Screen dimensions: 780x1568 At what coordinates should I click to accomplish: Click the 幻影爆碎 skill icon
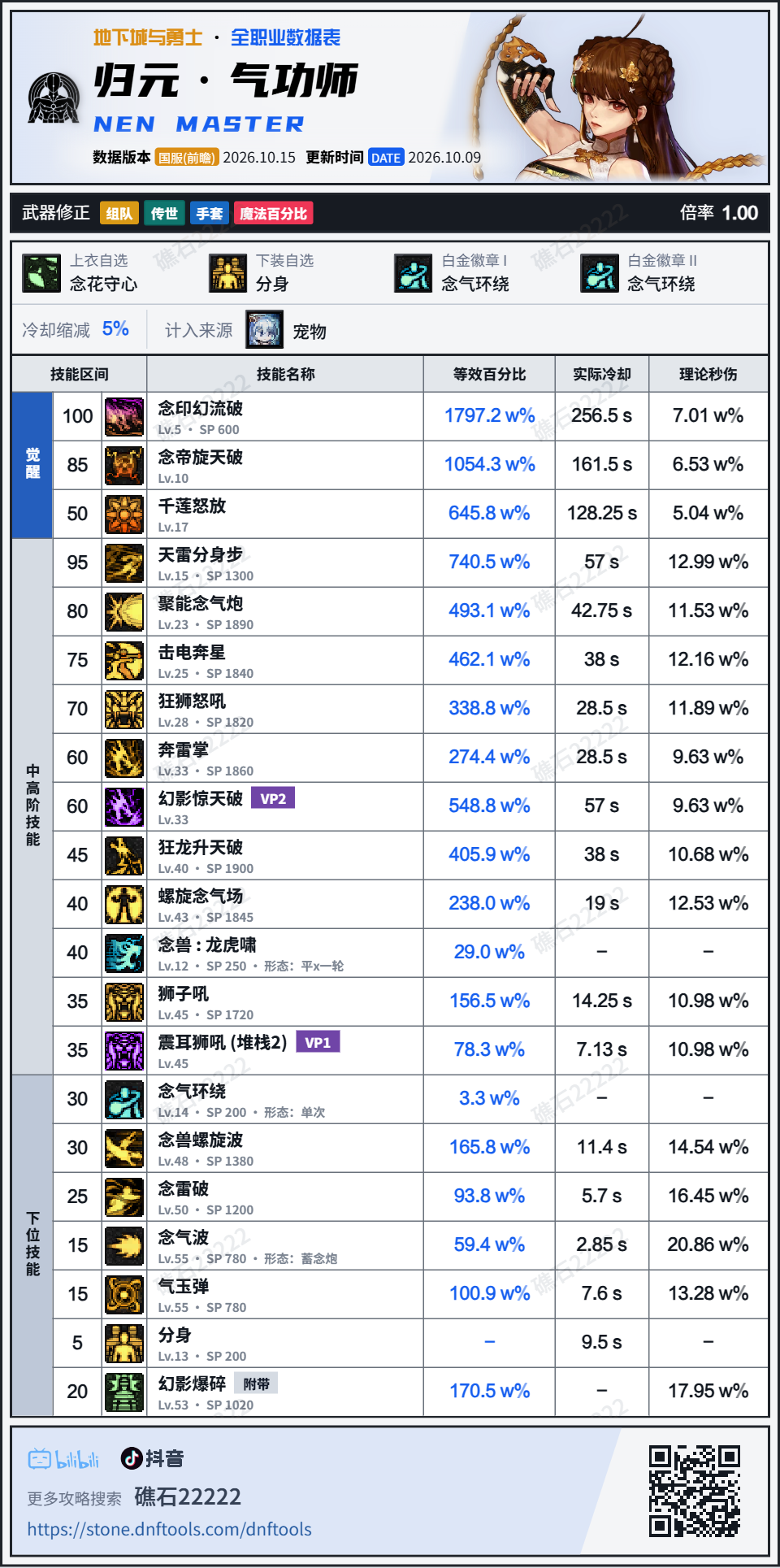click(x=124, y=1392)
